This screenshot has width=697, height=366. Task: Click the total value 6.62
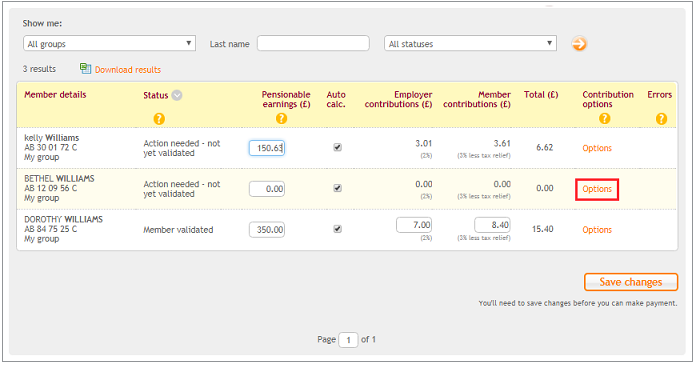click(545, 147)
